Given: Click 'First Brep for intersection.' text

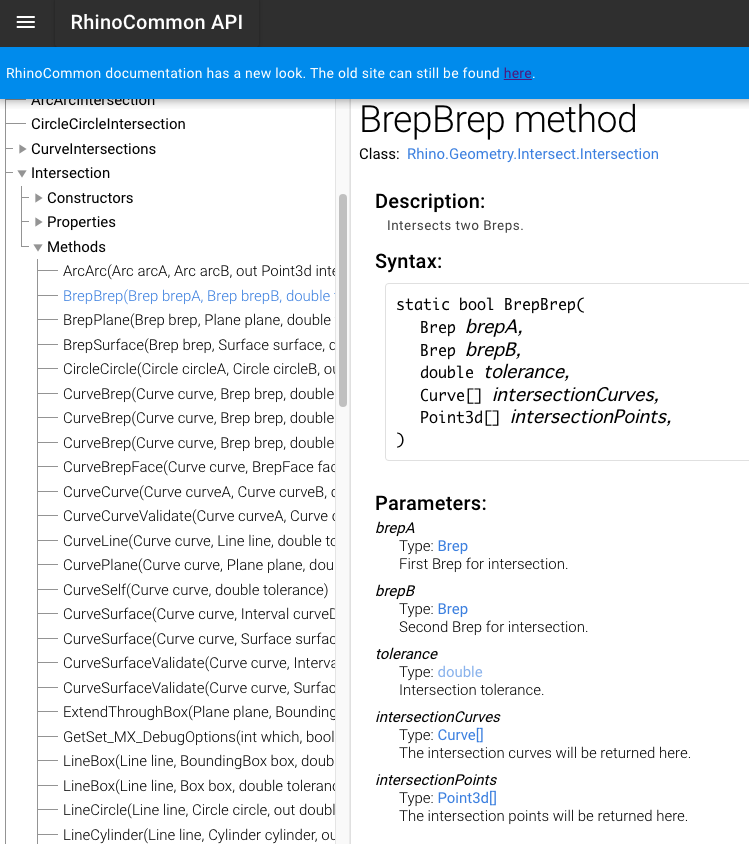Looking at the screenshot, I should click(483, 564).
